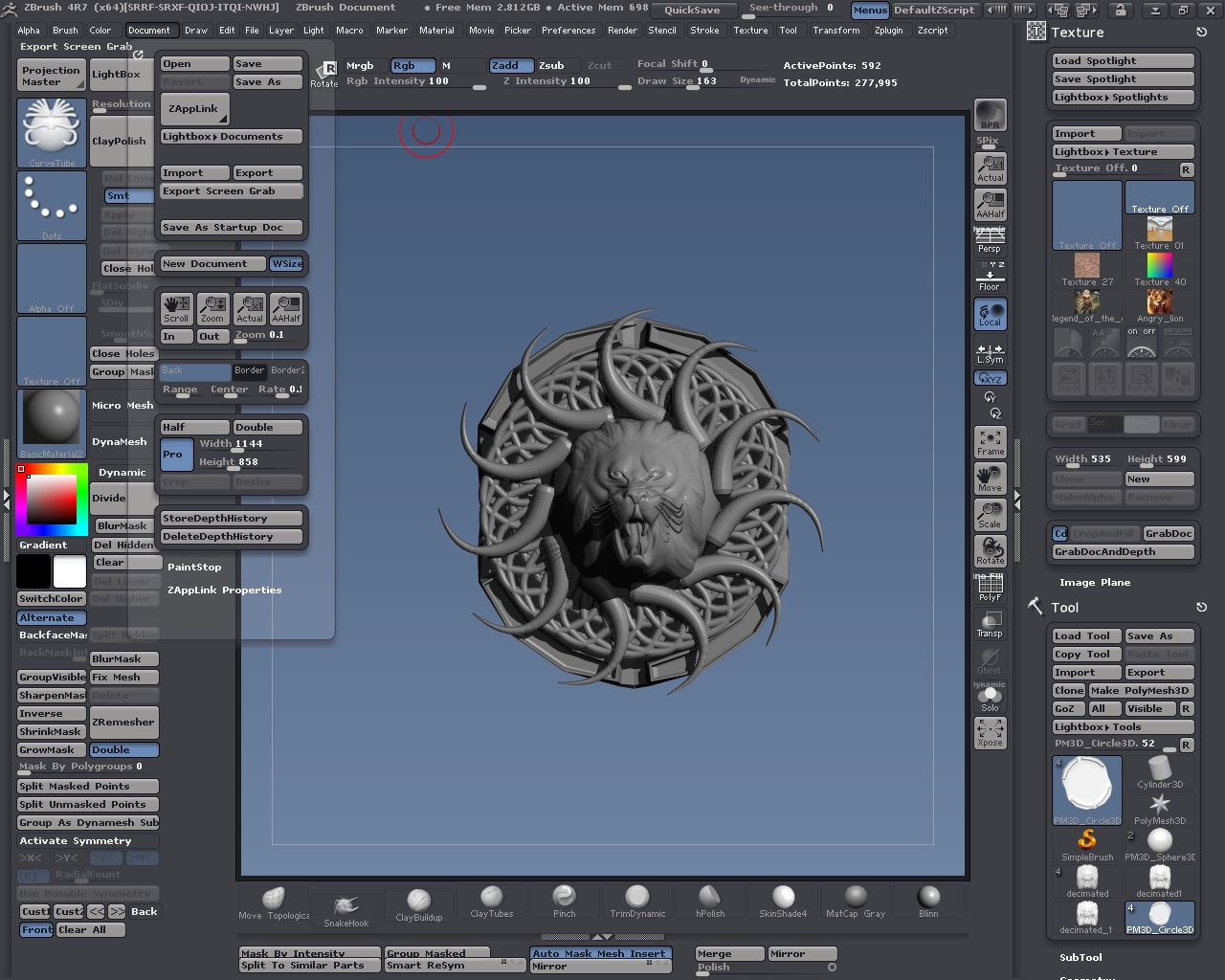Toggle Transp transparency icon
The width and height of the screenshot is (1225, 980).
pos(991,624)
